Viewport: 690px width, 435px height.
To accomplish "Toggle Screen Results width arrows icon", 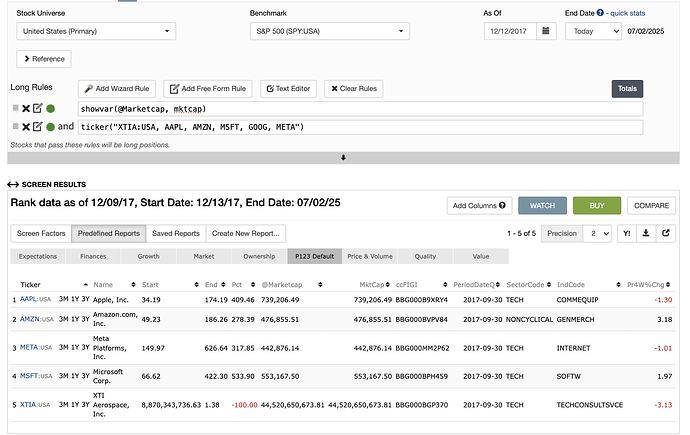I will coord(13,184).
